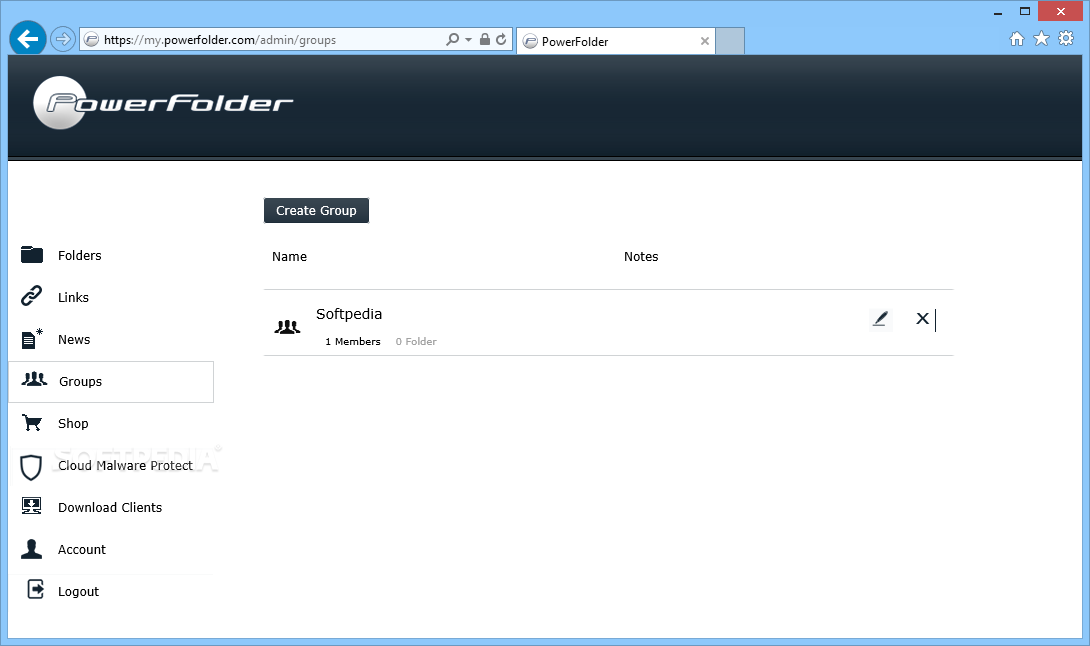This screenshot has height=646, width=1090.
Task: Click the Softpedia group people icon
Action: click(x=287, y=327)
